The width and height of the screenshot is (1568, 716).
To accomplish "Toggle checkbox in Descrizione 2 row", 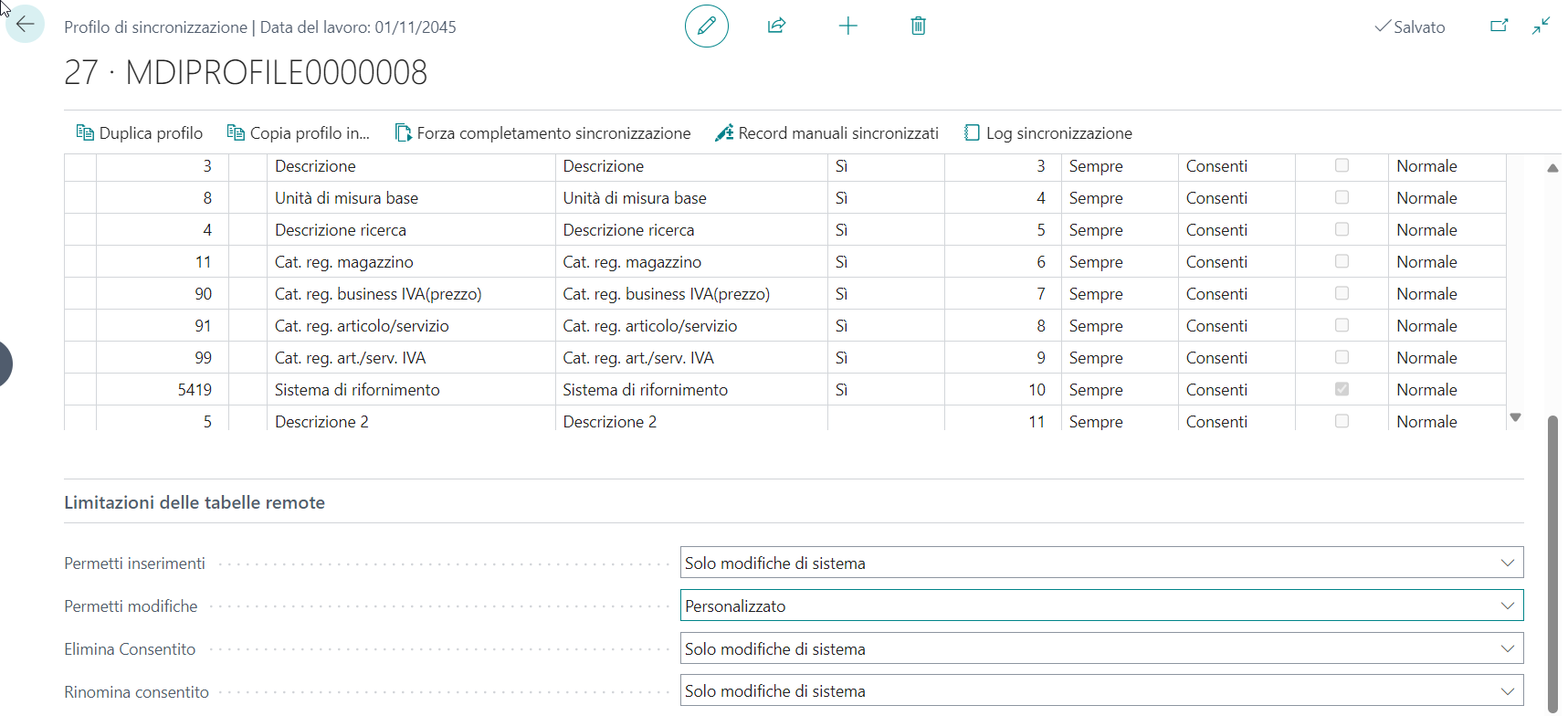I will point(1342,421).
